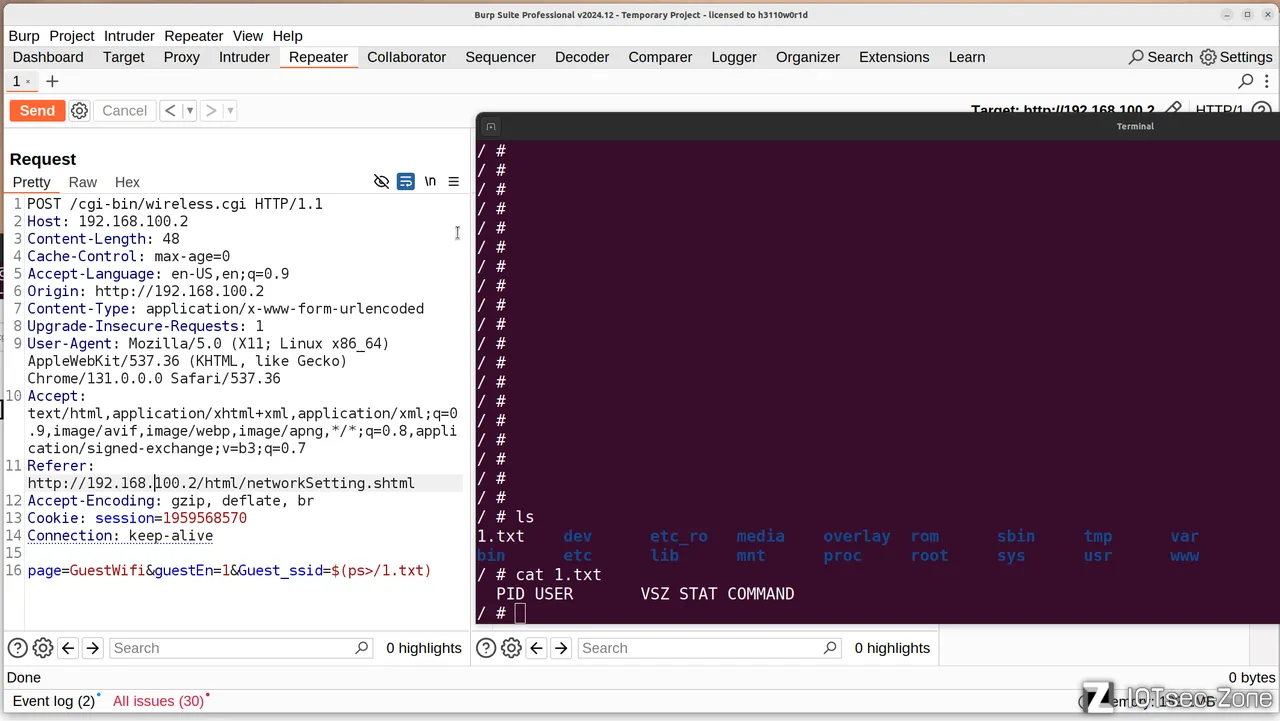
Task: Focus the request Search input field
Action: 240,648
